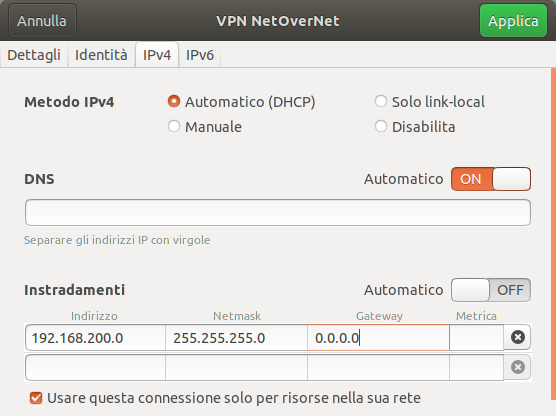Toggle the Instradamenti Automatico switch on

click(491, 290)
